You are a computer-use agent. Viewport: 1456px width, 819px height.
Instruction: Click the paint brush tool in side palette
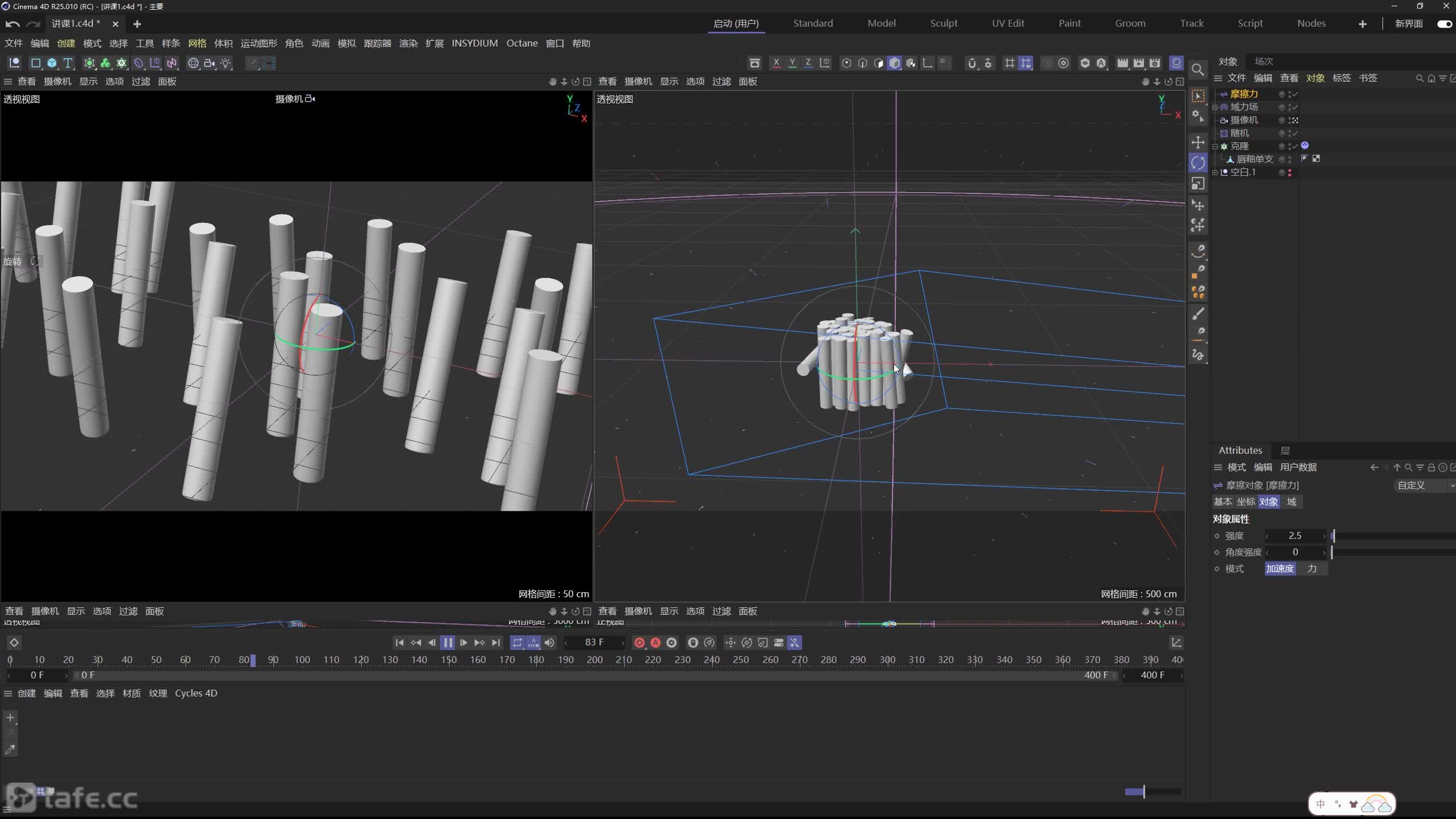point(1198,313)
